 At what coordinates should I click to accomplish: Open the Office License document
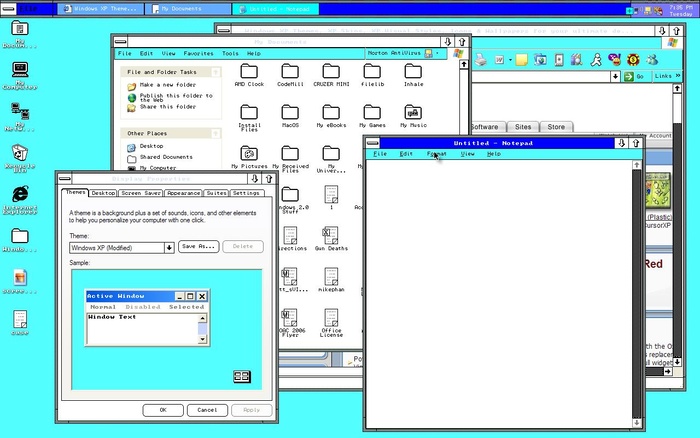tap(331, 318)
